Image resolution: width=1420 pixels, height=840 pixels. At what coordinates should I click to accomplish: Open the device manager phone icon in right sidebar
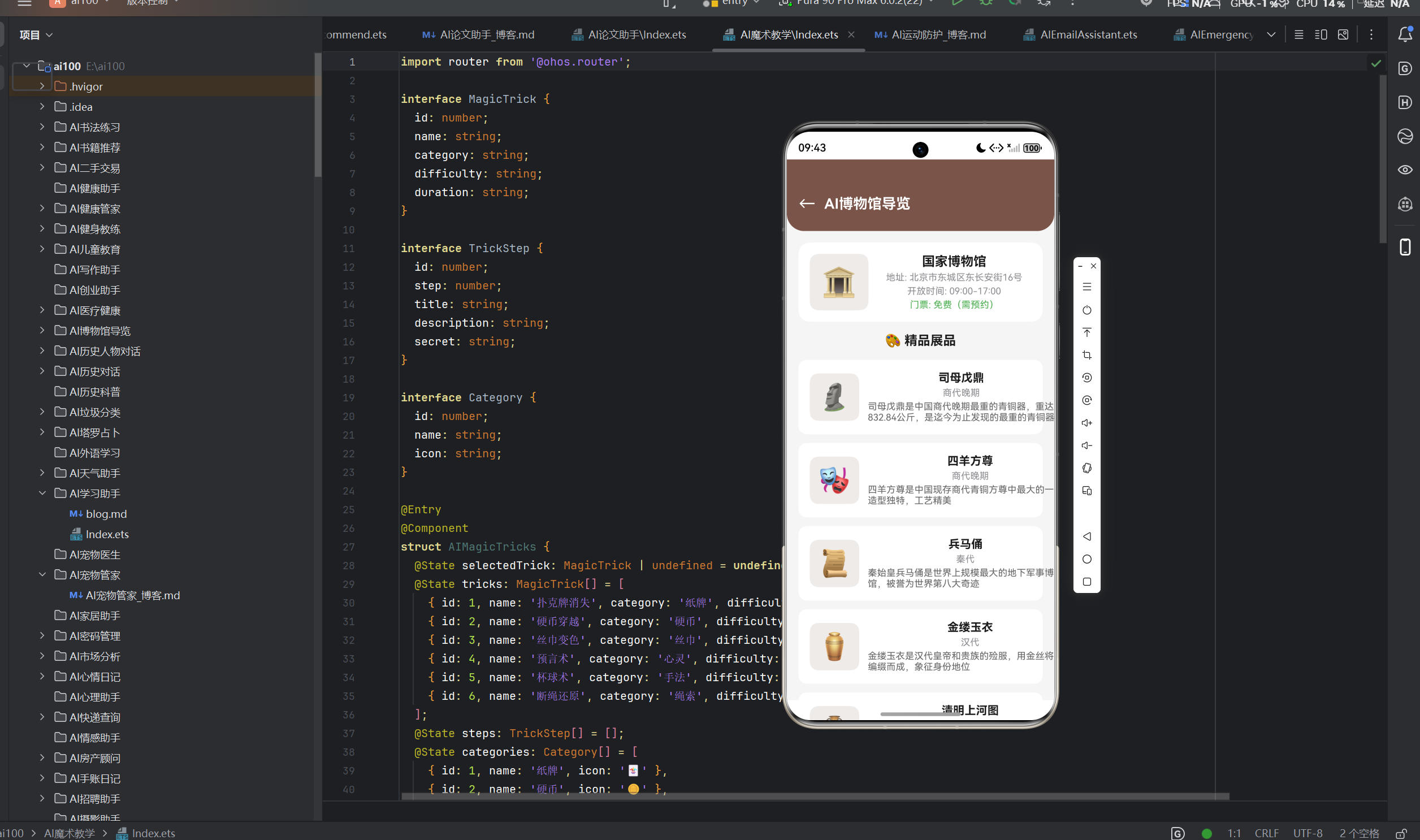click(x=1405, y=248)
